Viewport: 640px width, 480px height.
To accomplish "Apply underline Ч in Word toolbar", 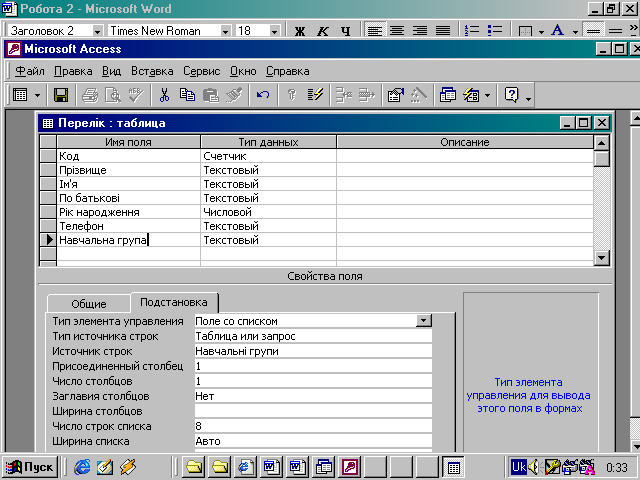I will coord(346,31).
